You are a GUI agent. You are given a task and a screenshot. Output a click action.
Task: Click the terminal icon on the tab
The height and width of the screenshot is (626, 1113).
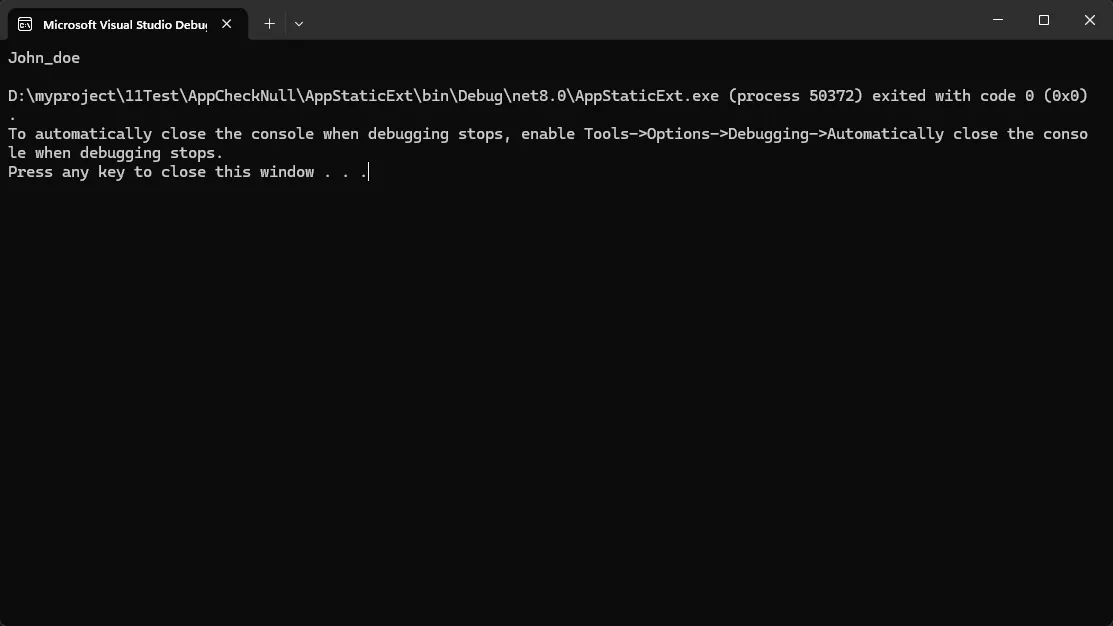point(25,24)
